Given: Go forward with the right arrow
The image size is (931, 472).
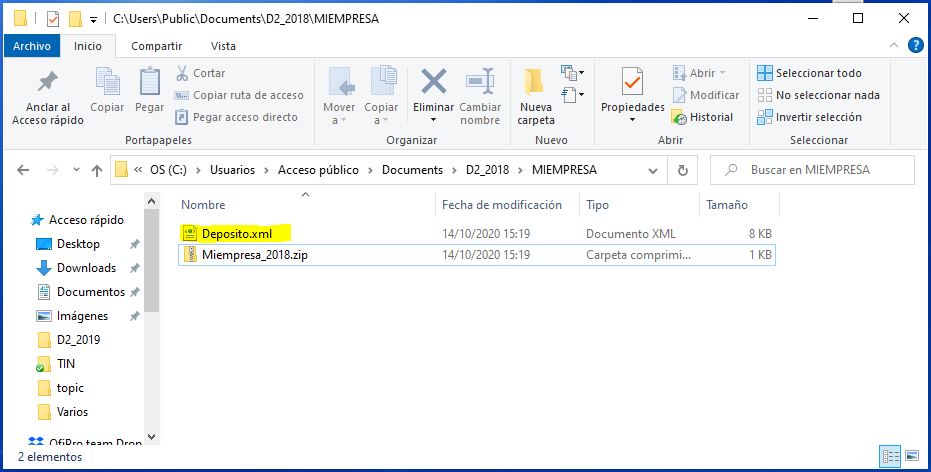Looking at the screenshot, I should (52, 170).
